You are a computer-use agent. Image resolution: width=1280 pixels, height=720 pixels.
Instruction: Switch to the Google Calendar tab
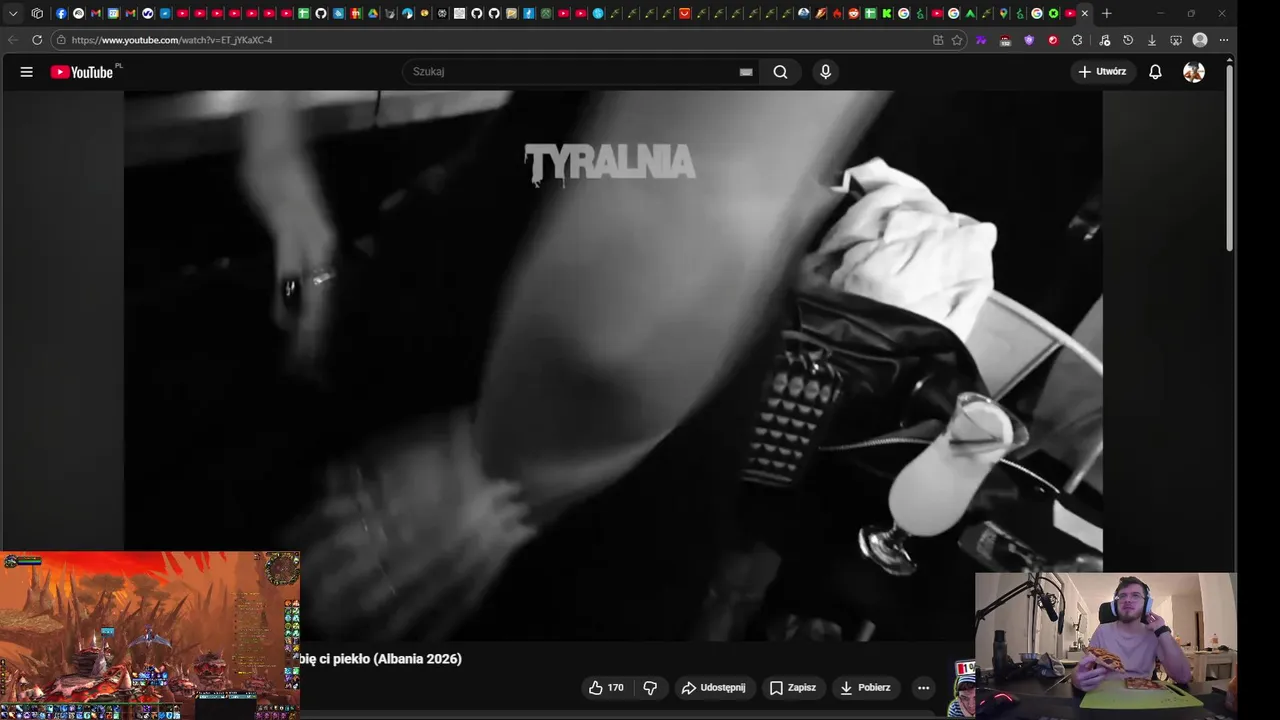[113, 13]
